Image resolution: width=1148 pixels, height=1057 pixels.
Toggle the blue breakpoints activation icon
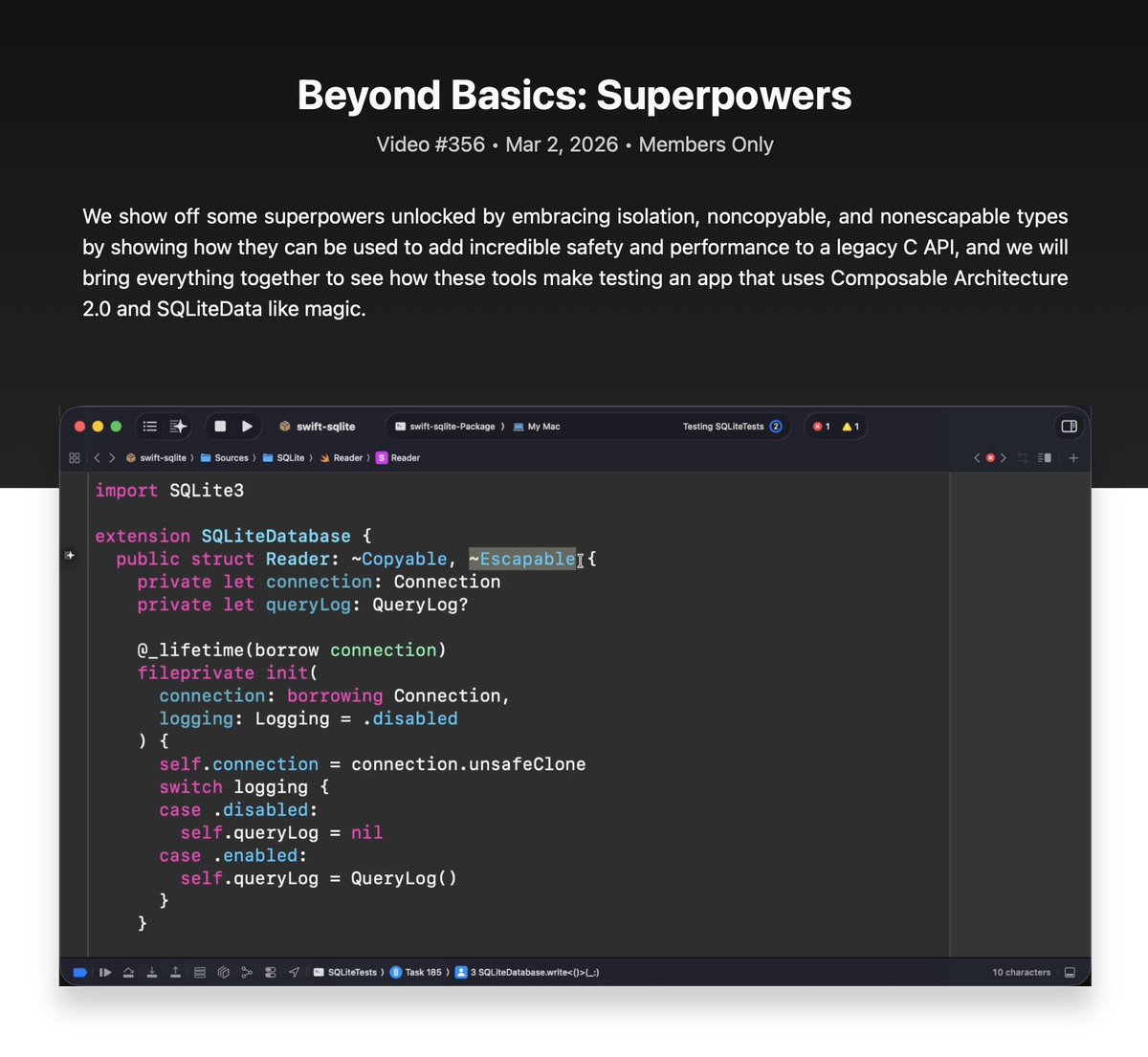(x=80, y=973)
